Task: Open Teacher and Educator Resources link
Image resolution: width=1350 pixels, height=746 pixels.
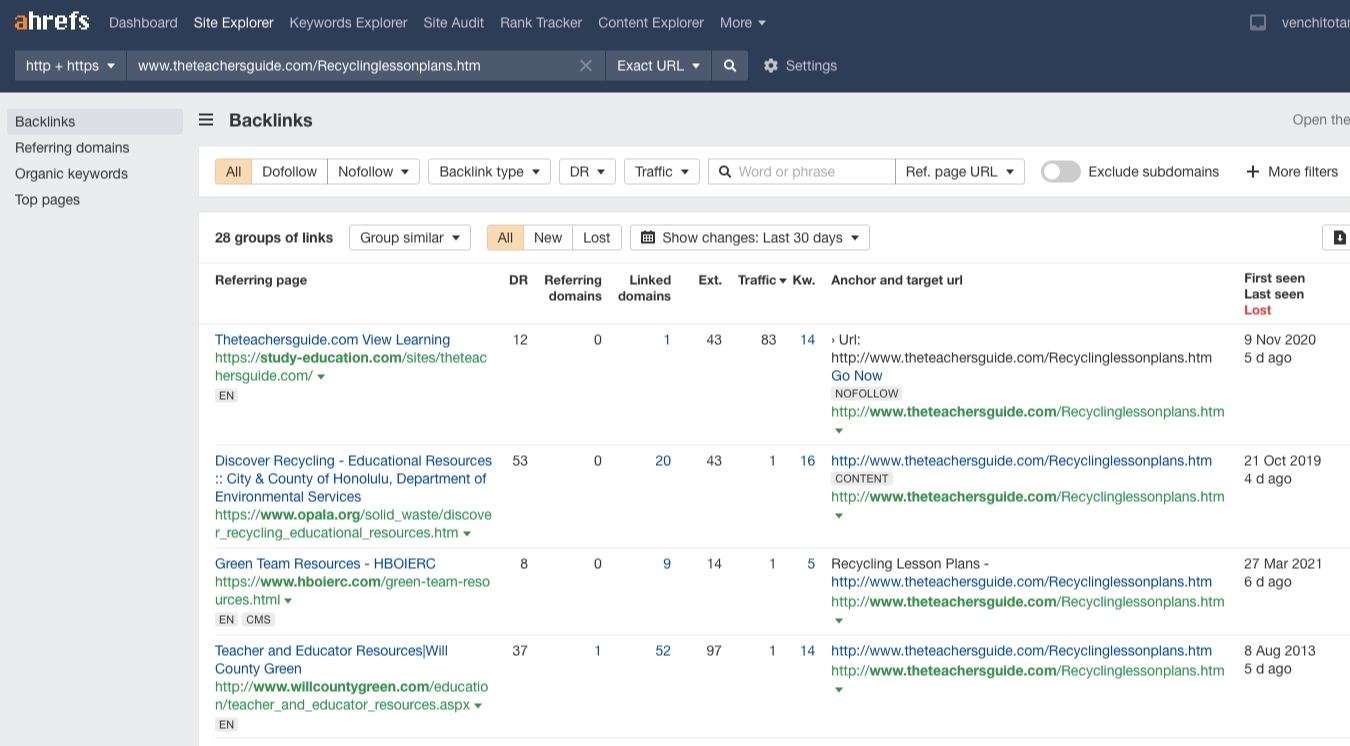Action: click(331, 660)
